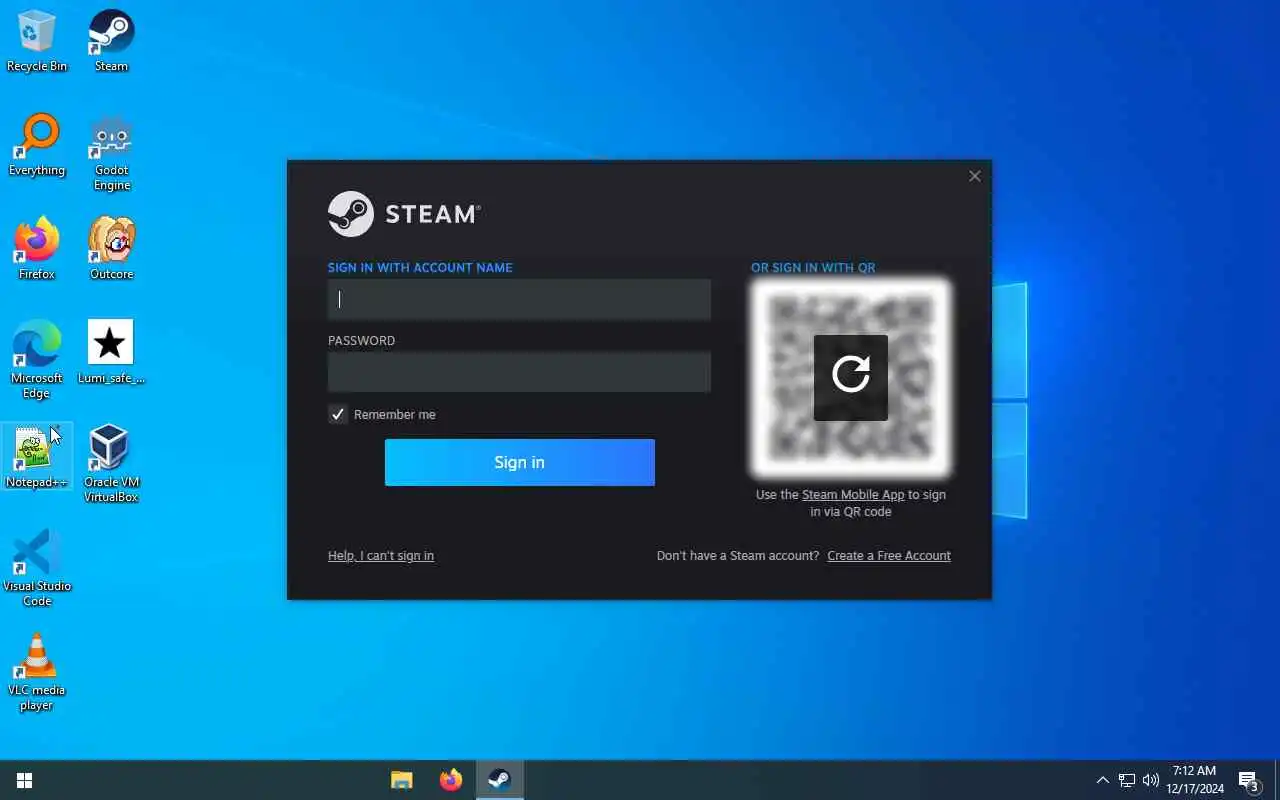Select the Godot Engine desktop icon
The width and height of the screenshot is (1280, 800).
tap(111, 152)
